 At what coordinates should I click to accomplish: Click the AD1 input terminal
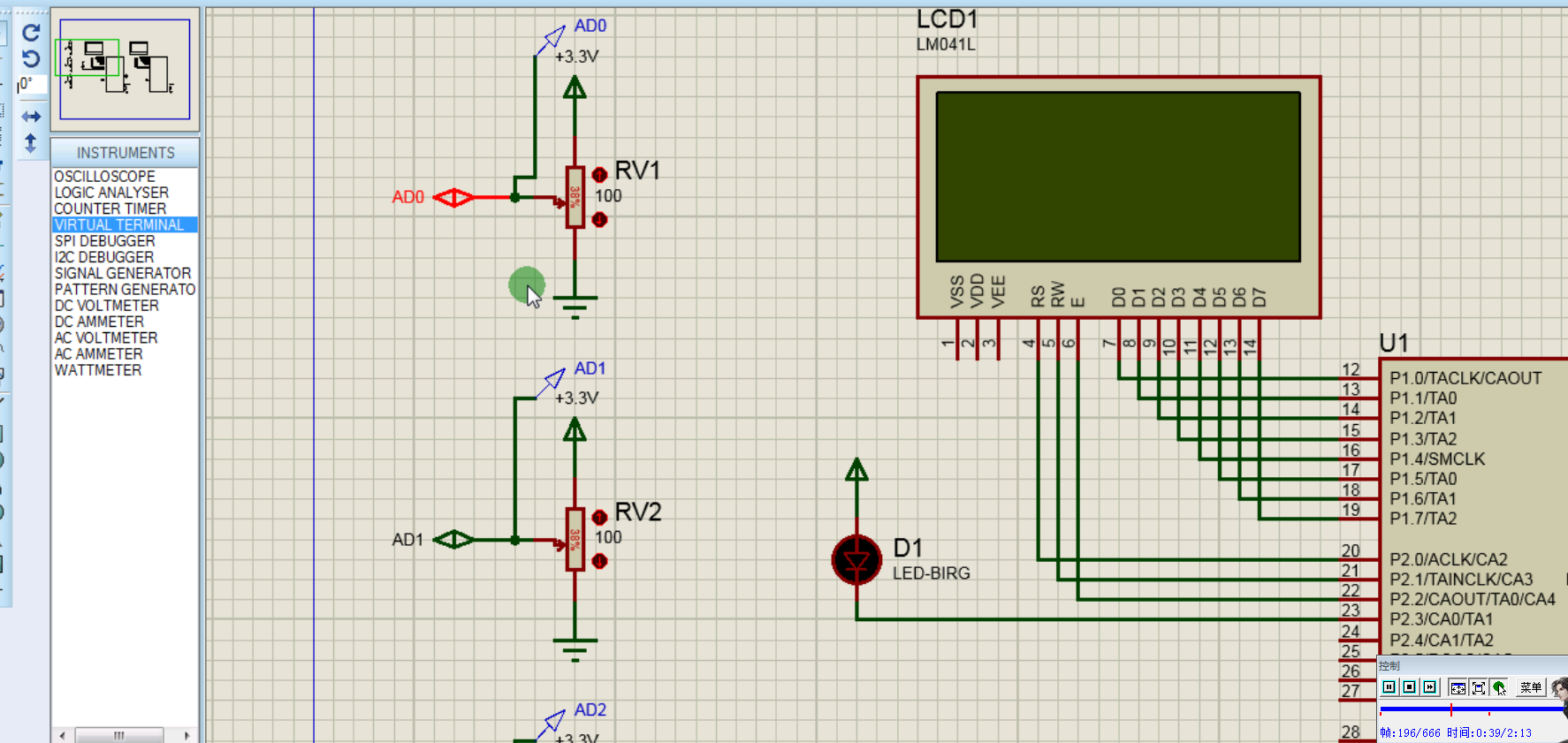coord(453,540)
